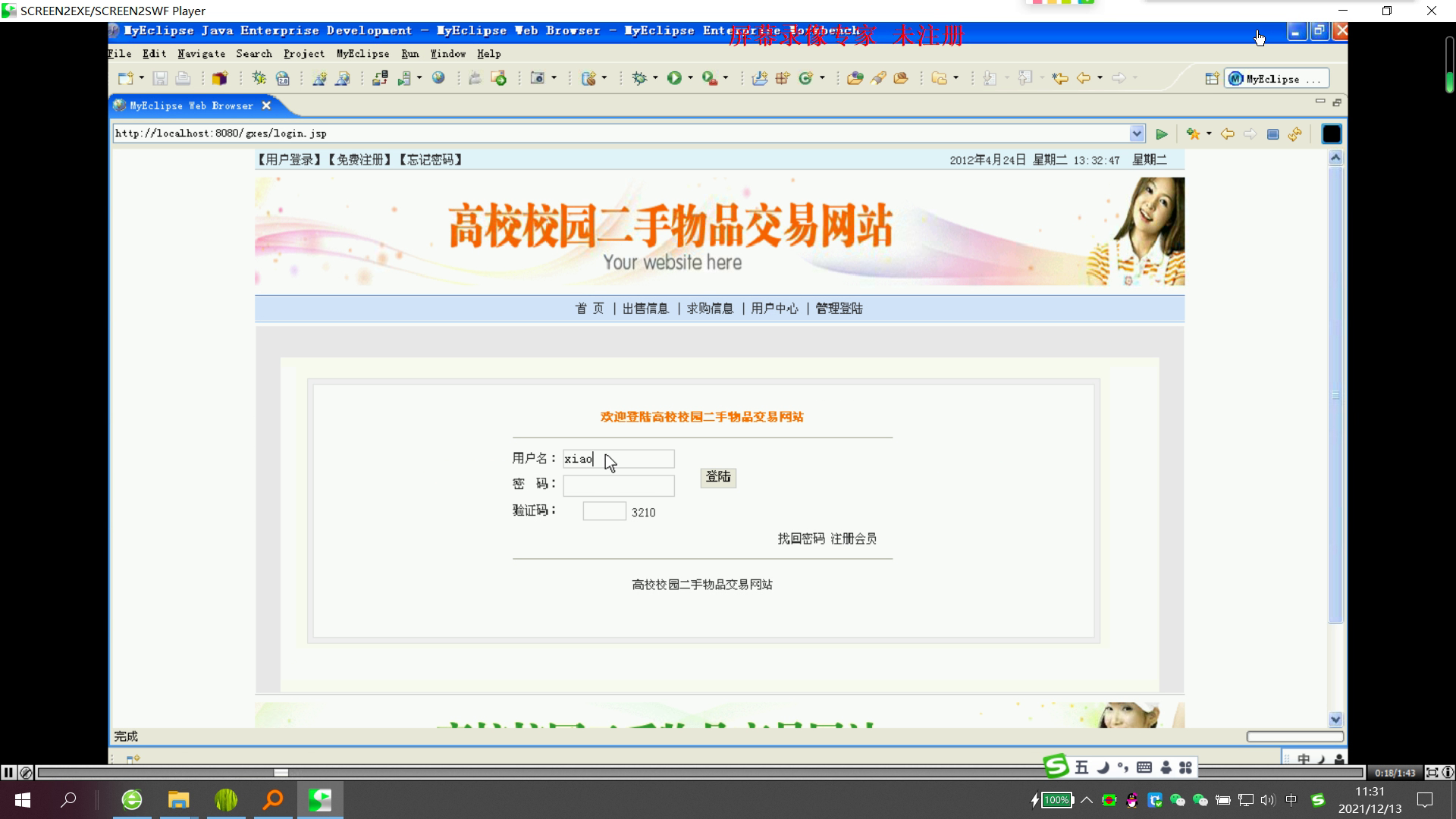Click the player Pause button

point(8,773)
